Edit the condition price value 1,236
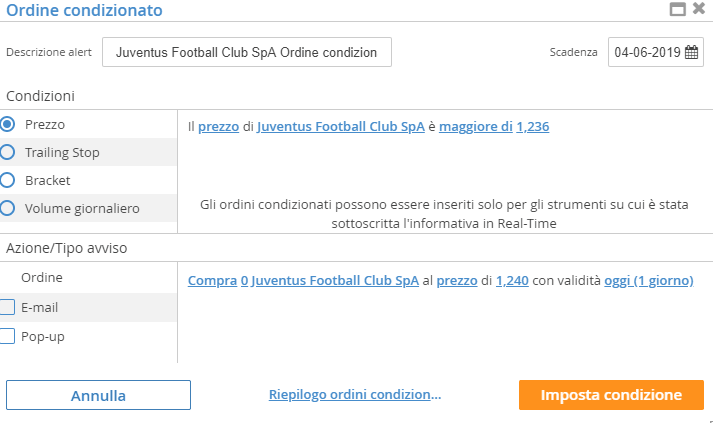713x423 pixels. click(x=532, y=126)
